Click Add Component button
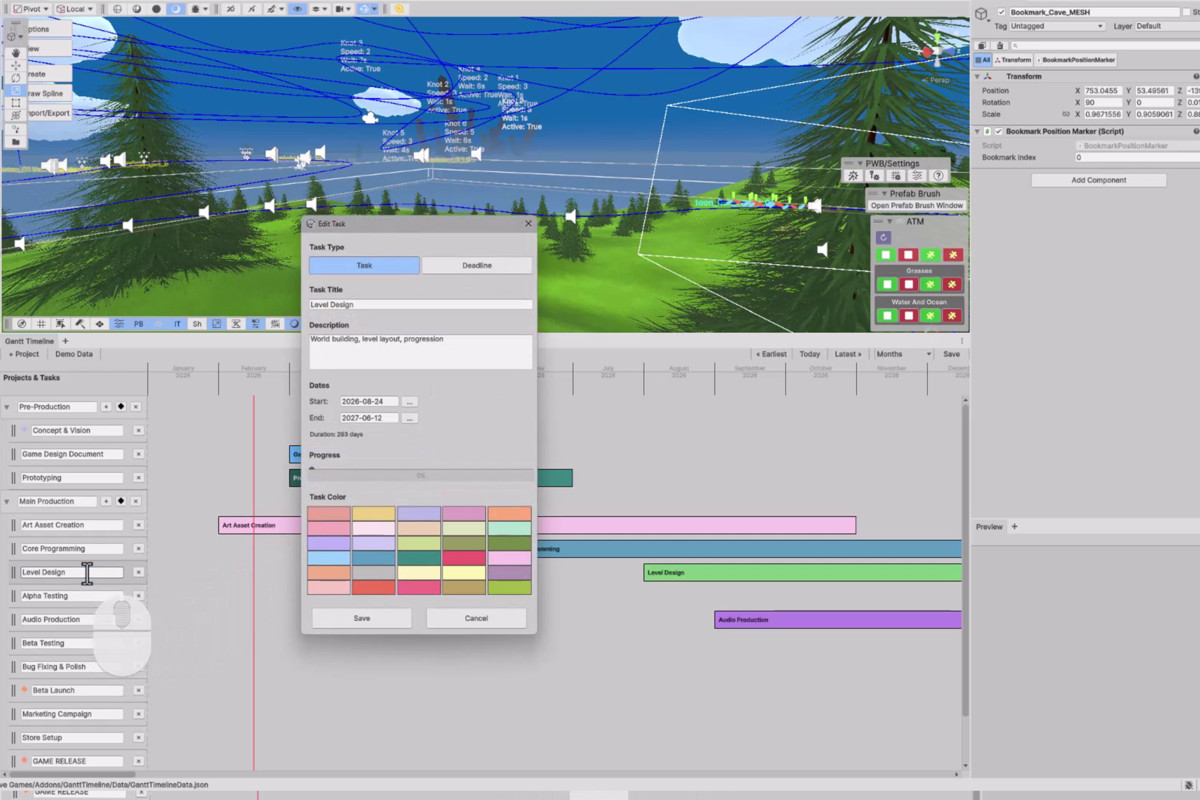This screenshot has width=1200, height=800. pyautogui.click(x=1099, y=180)
